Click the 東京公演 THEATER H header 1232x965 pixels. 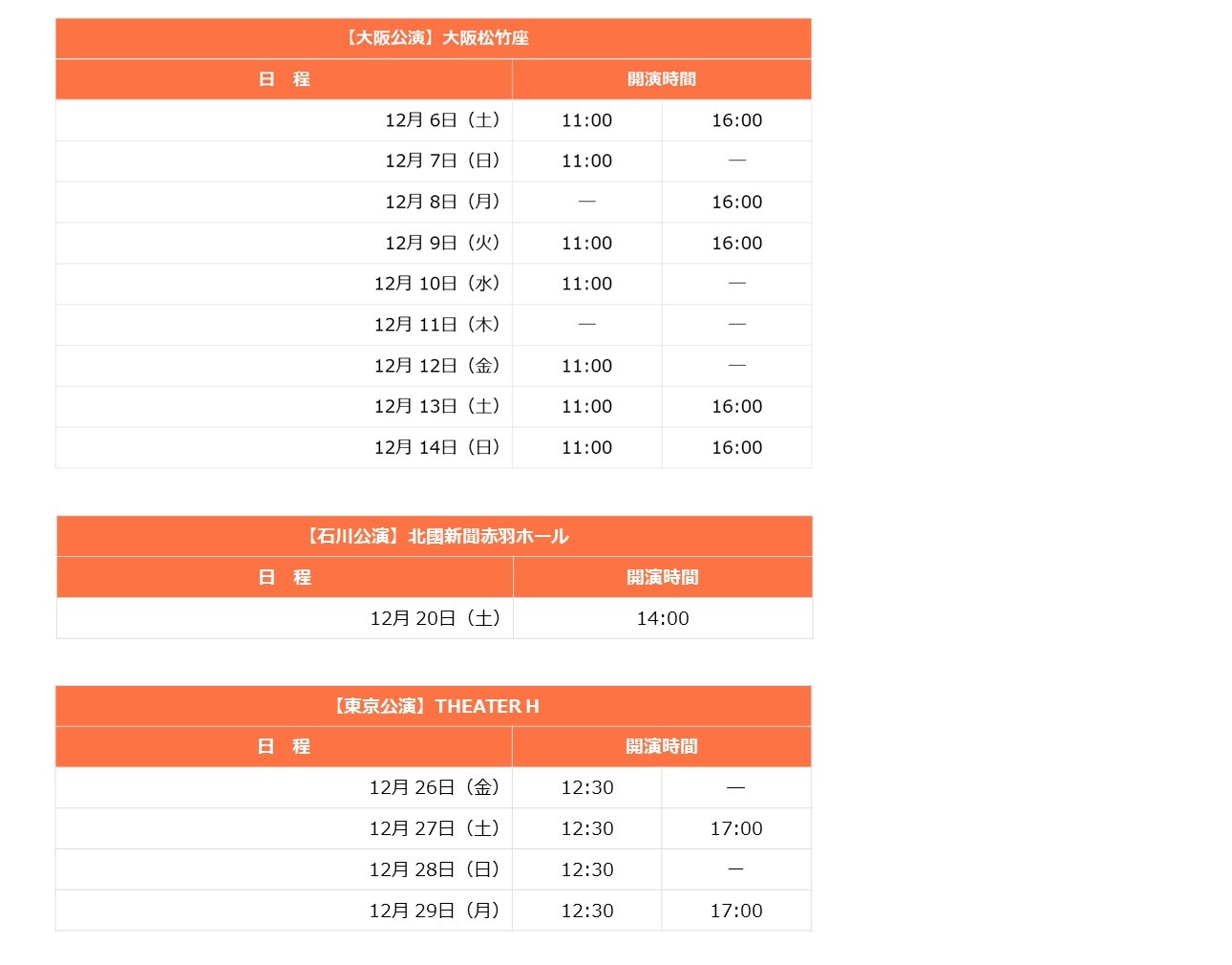point(434,706)
